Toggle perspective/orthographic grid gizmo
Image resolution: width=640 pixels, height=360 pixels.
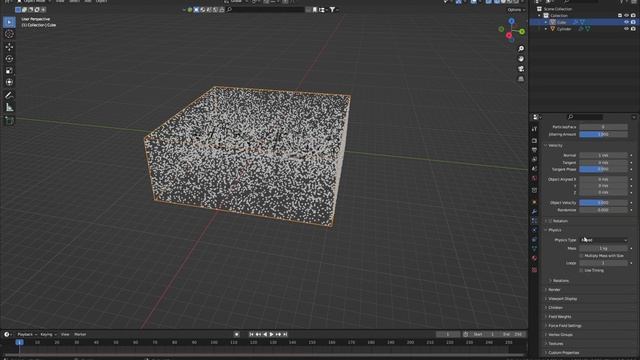tap(521, 79)
